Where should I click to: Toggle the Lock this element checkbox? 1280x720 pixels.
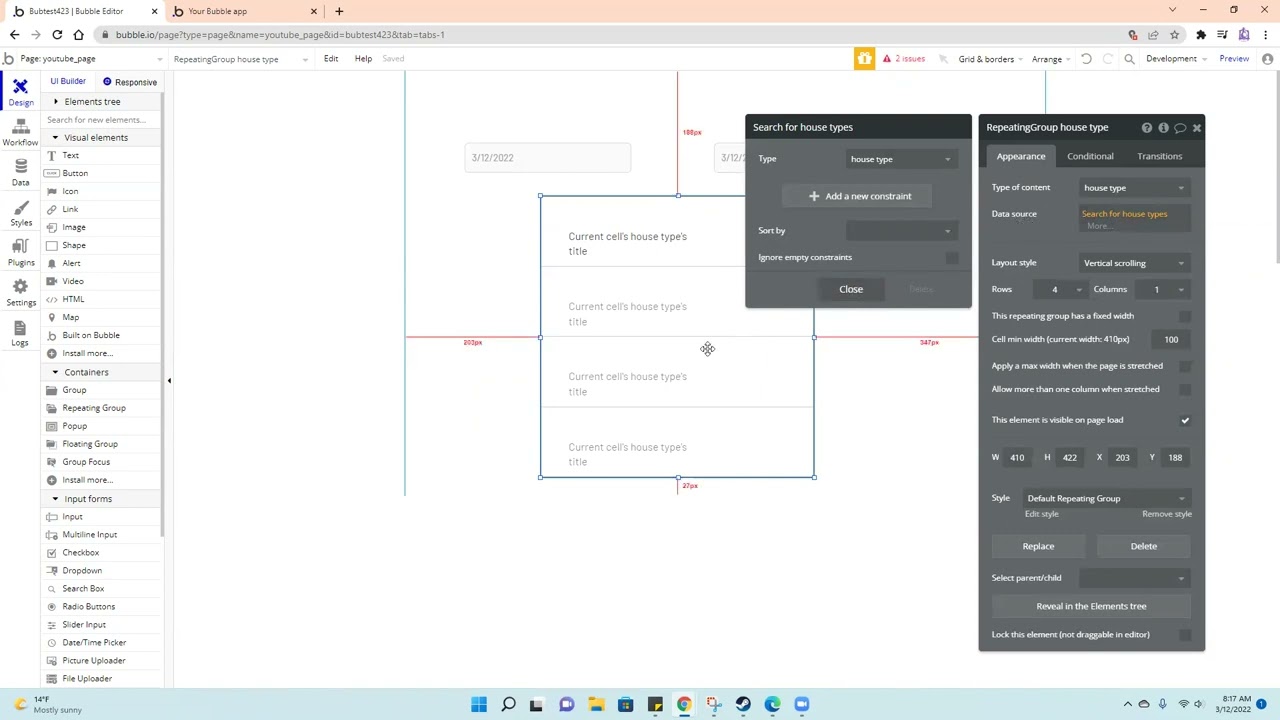point(1185,634)
